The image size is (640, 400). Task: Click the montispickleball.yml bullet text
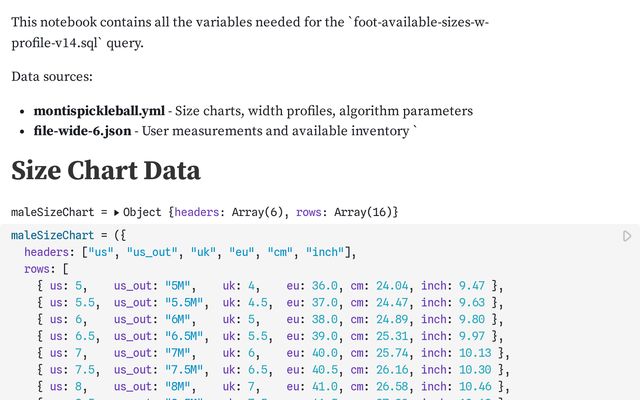(99, 111)
